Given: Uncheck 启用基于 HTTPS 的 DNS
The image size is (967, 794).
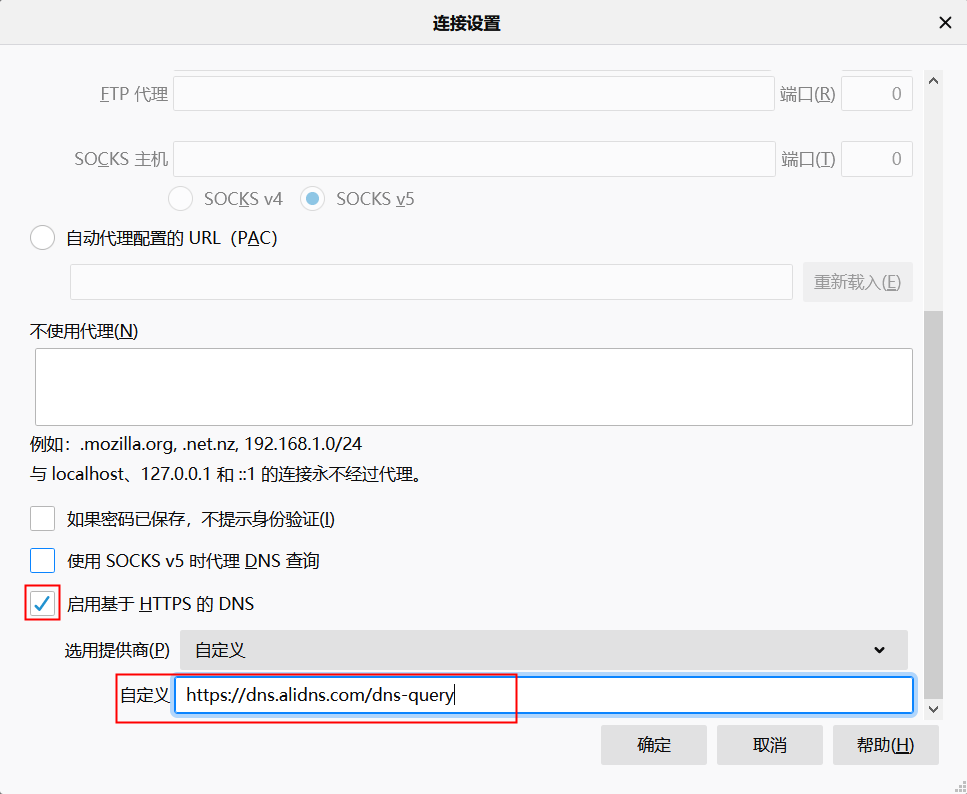Looking at the screenshot, I should [43, 604].
